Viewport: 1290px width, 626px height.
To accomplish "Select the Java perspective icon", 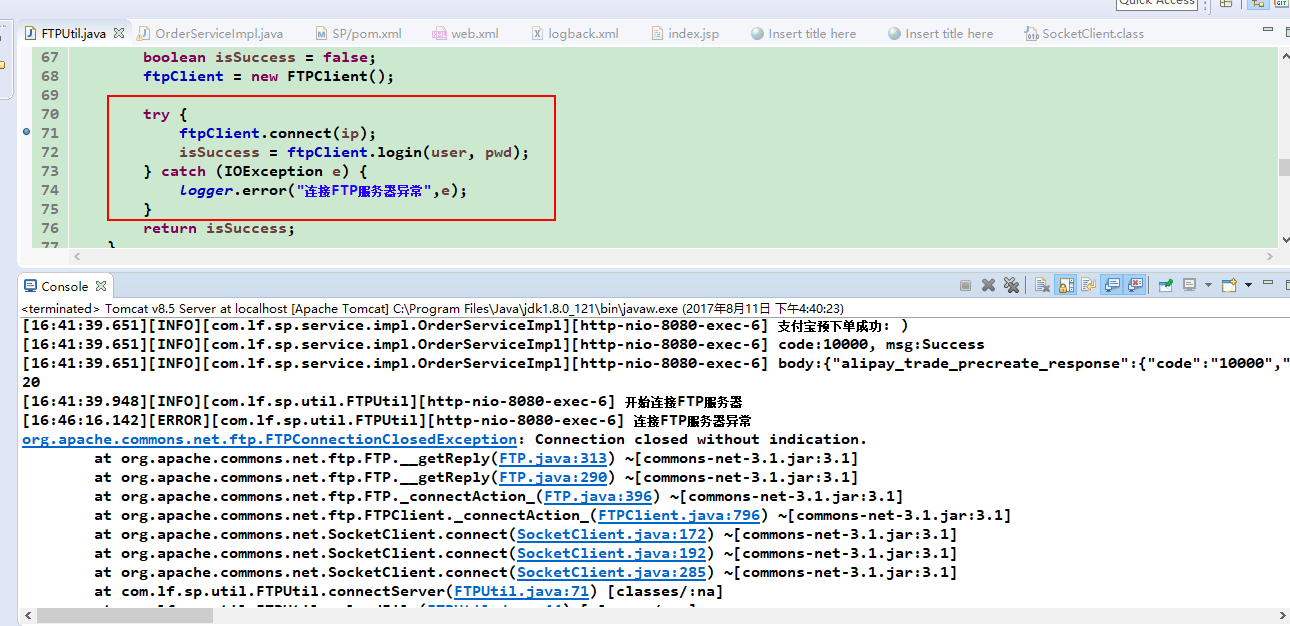I will (1256, 4).
